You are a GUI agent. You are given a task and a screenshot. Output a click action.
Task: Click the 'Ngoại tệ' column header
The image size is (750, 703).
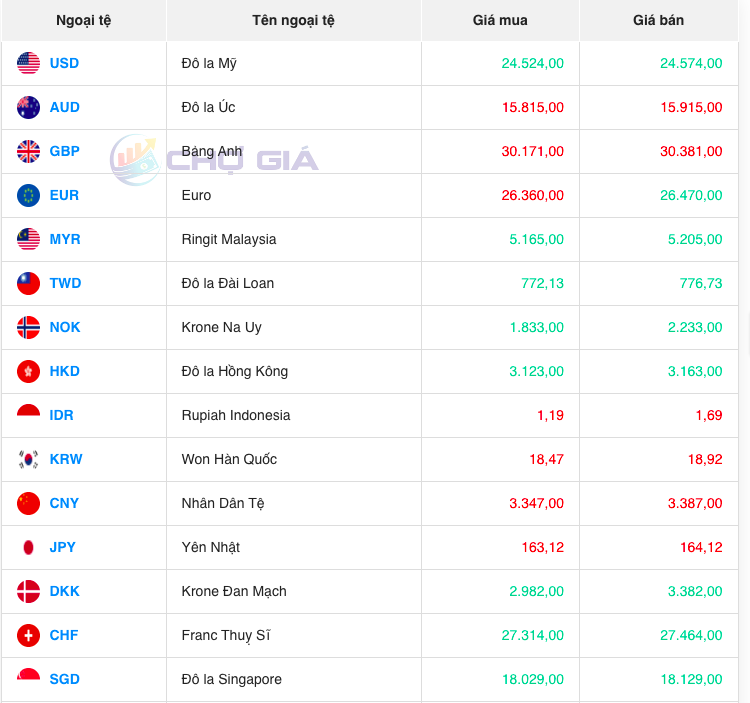(x=84, y=20)
